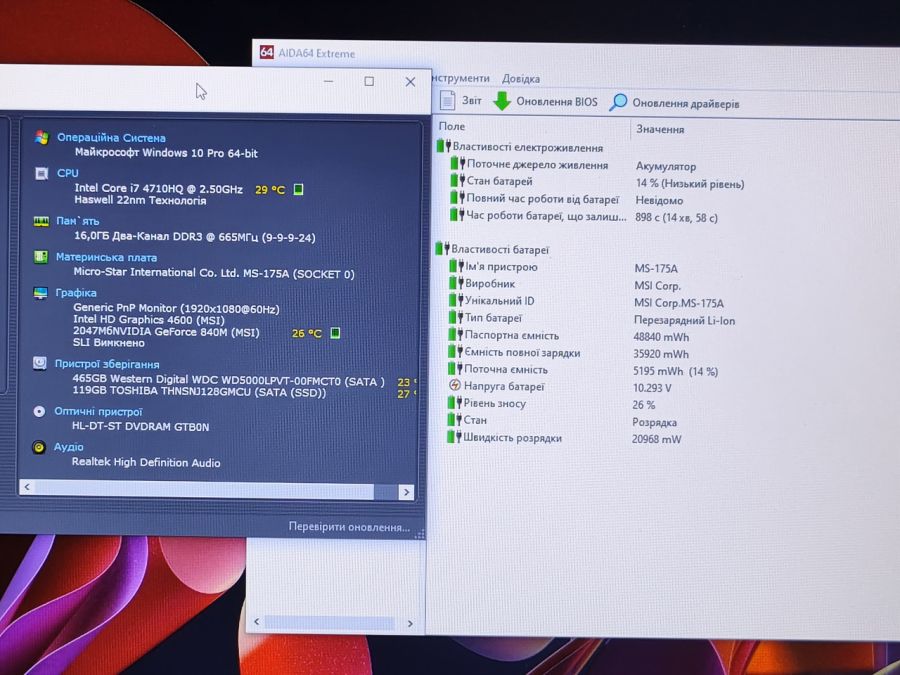Click battery icon on Рівень зносу row
The width and height of the screenshot is (900, 675).
455,402
